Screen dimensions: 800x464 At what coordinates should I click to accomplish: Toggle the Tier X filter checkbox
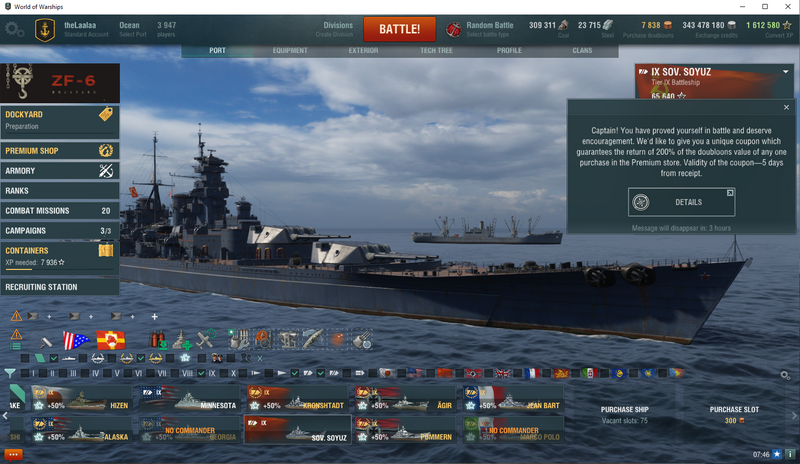(224, 374)
